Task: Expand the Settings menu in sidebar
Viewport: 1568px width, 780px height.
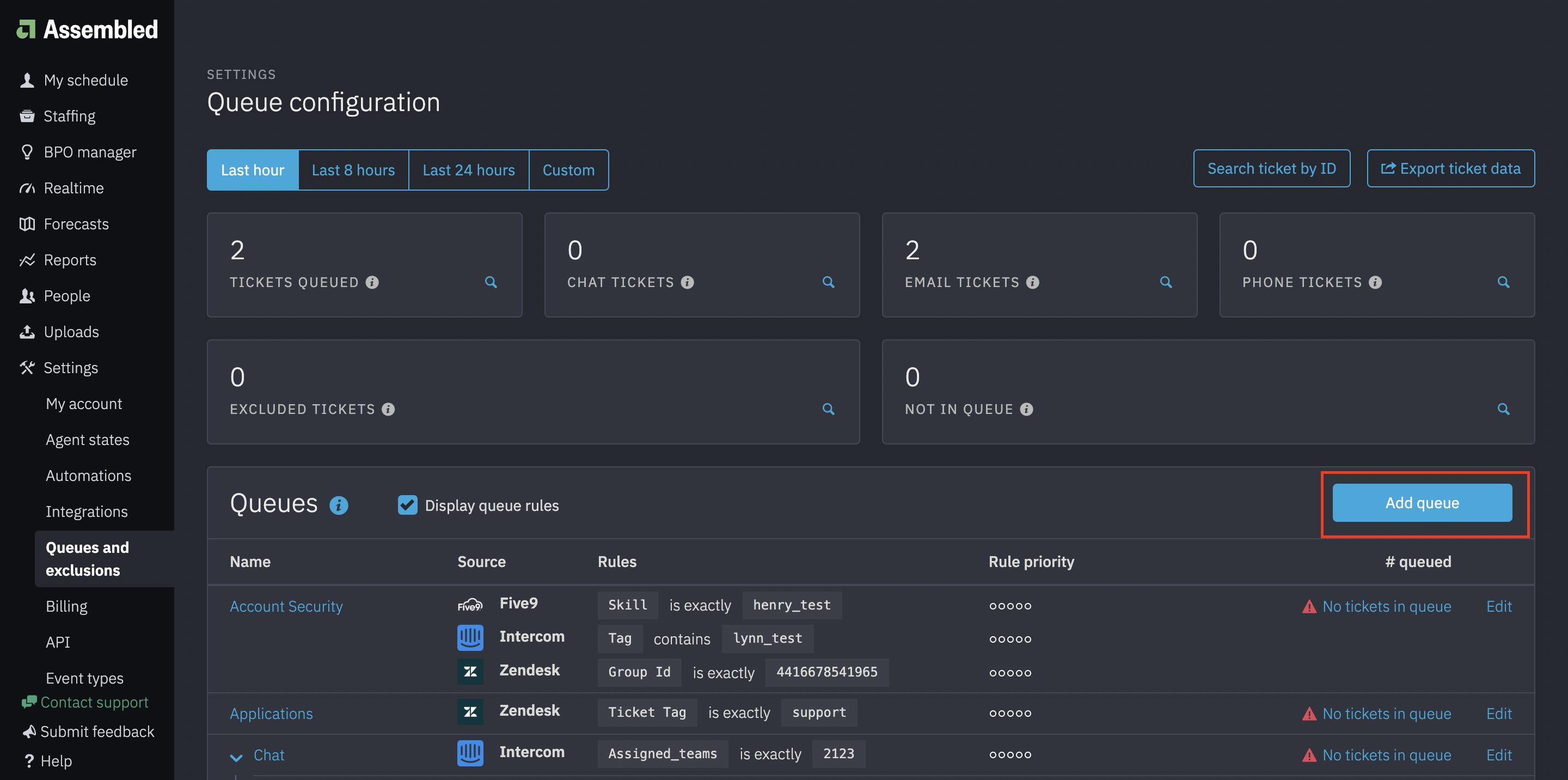Action: pos(71,367)
